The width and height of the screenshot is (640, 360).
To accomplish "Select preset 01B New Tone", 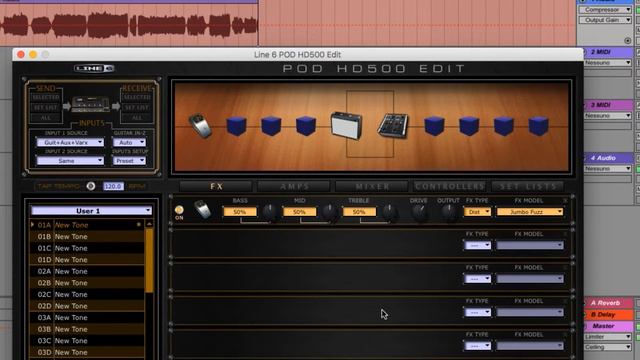I will [x=87, y=236].
